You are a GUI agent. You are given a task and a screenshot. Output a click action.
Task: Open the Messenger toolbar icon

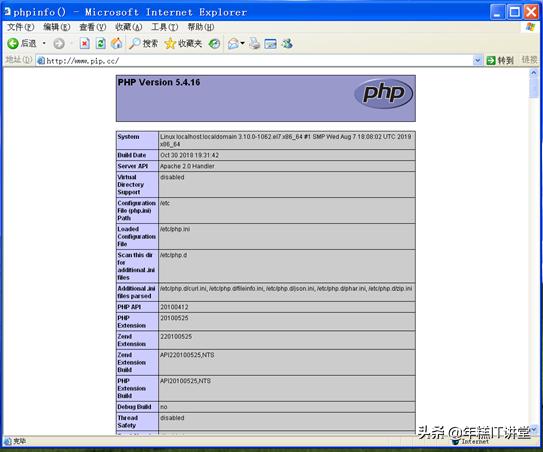pos(287,43)
